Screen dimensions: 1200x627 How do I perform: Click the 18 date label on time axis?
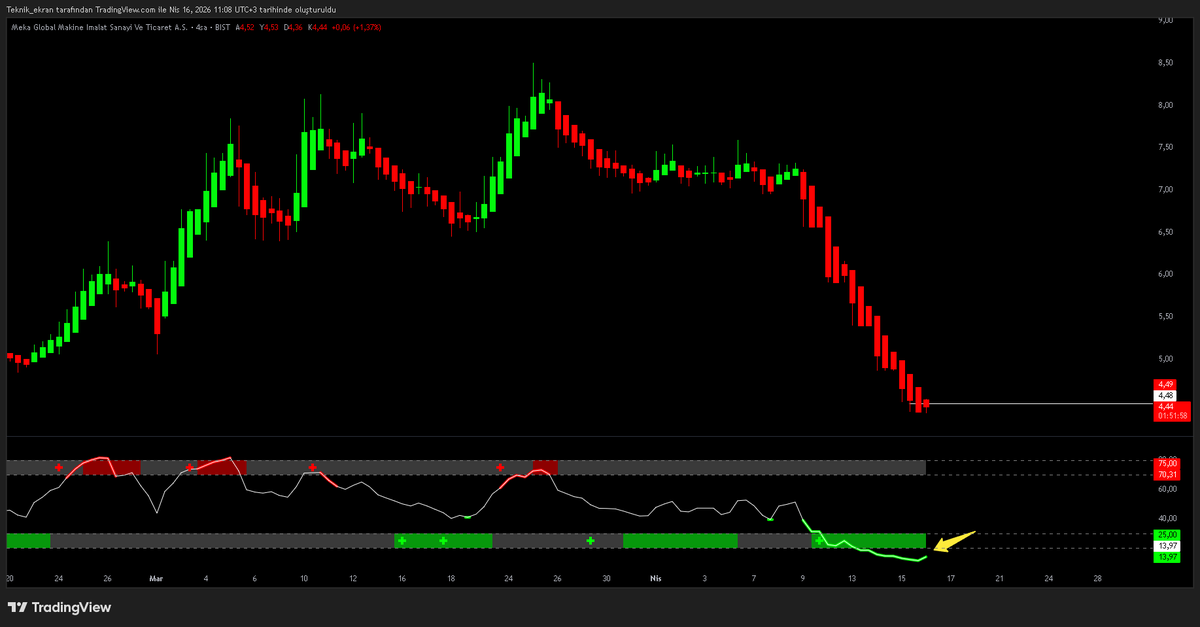coord(451,578)
